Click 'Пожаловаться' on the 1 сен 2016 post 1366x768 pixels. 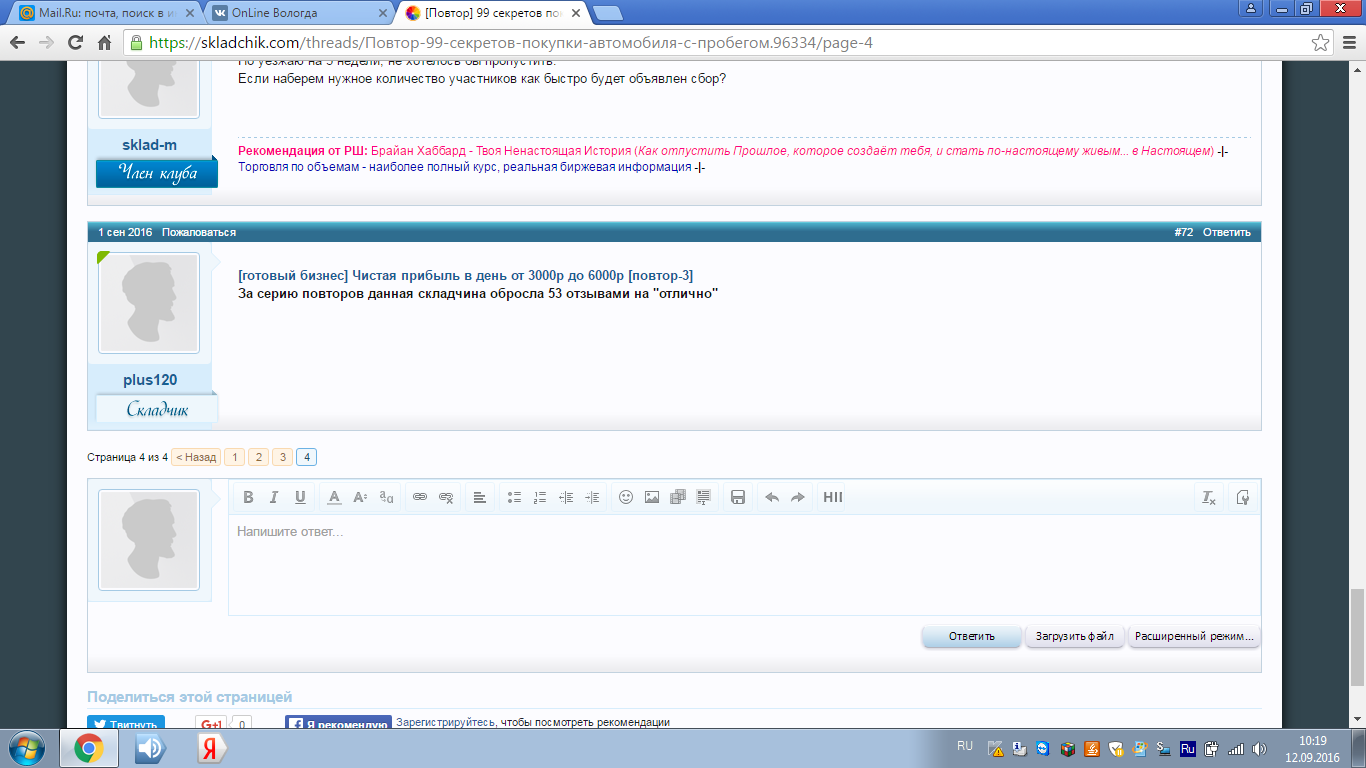click(199, 232)
